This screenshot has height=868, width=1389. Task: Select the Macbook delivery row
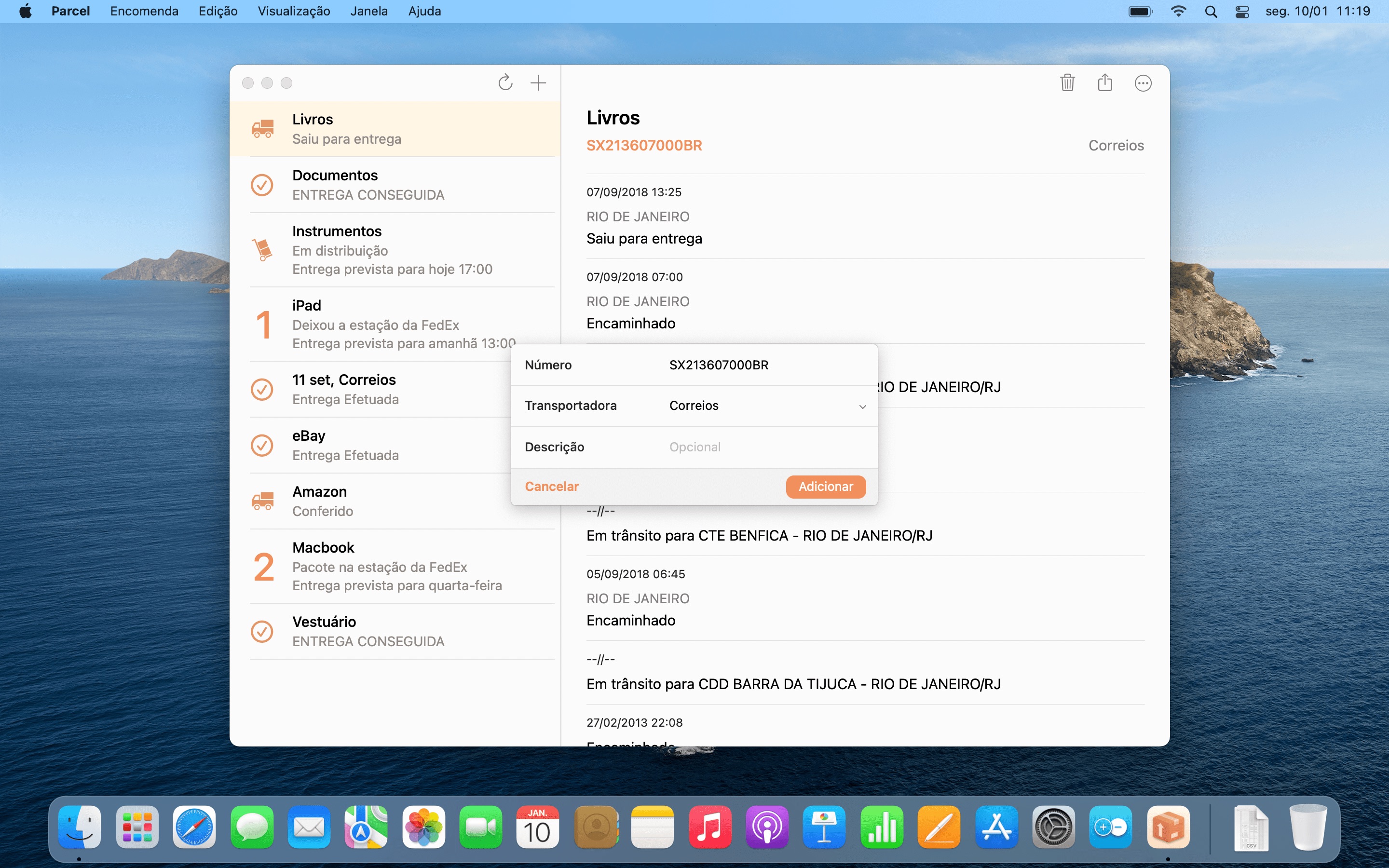395,567
